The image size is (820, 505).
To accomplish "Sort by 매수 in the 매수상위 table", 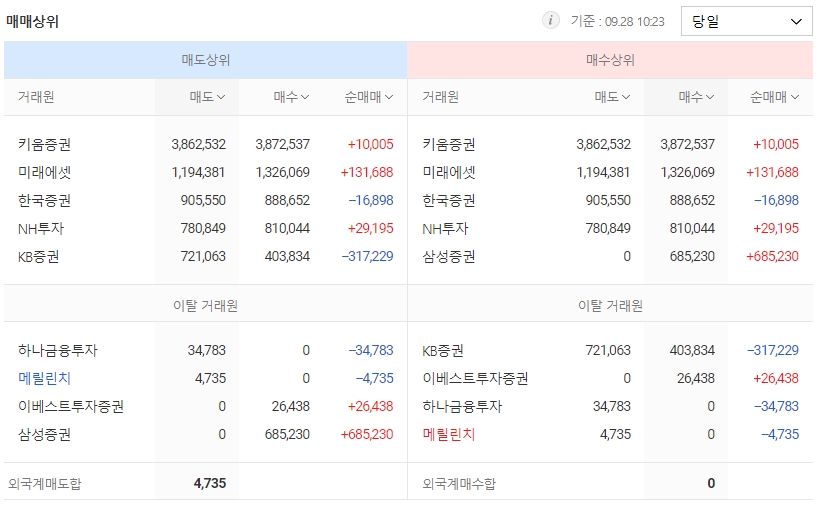I will (x=696, y=97).
